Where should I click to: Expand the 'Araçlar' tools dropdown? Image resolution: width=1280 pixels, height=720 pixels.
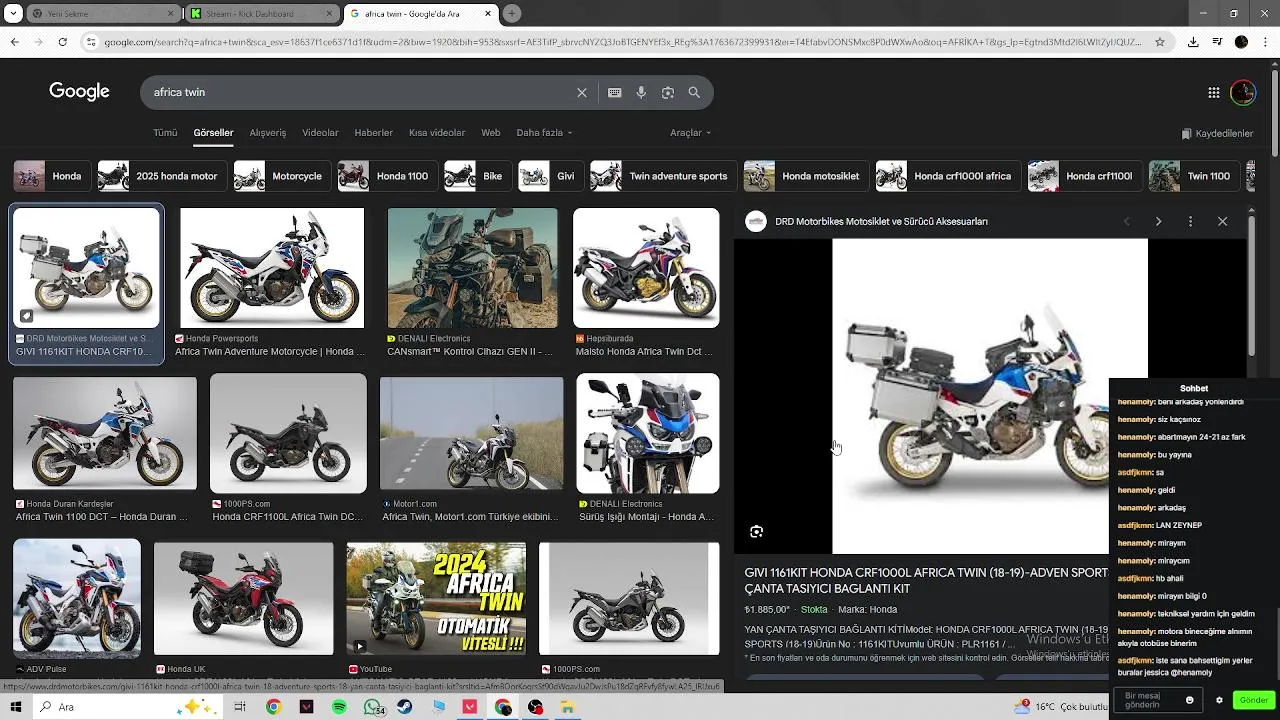[690, 133]
